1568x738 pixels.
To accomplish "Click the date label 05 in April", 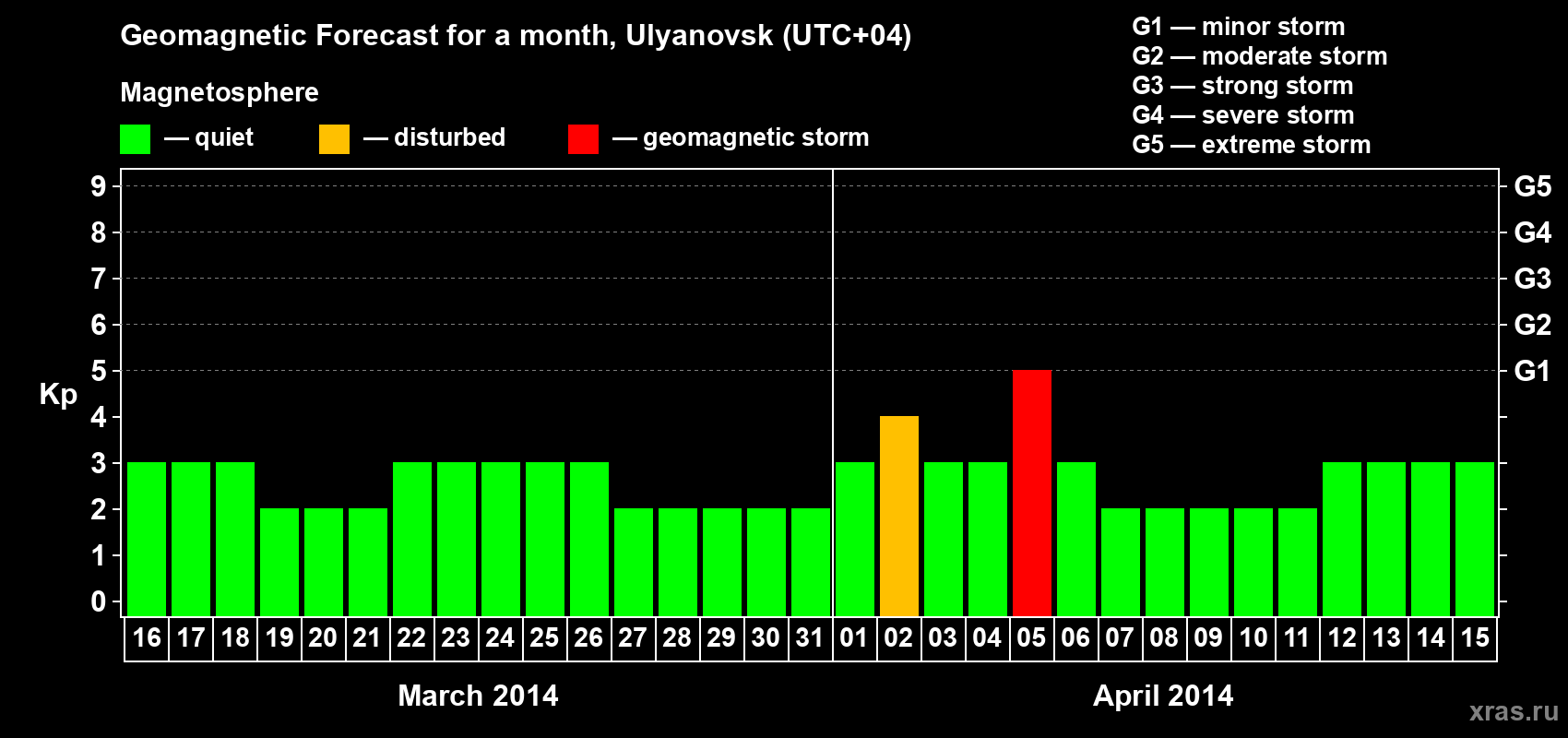I will [1031, 637].
